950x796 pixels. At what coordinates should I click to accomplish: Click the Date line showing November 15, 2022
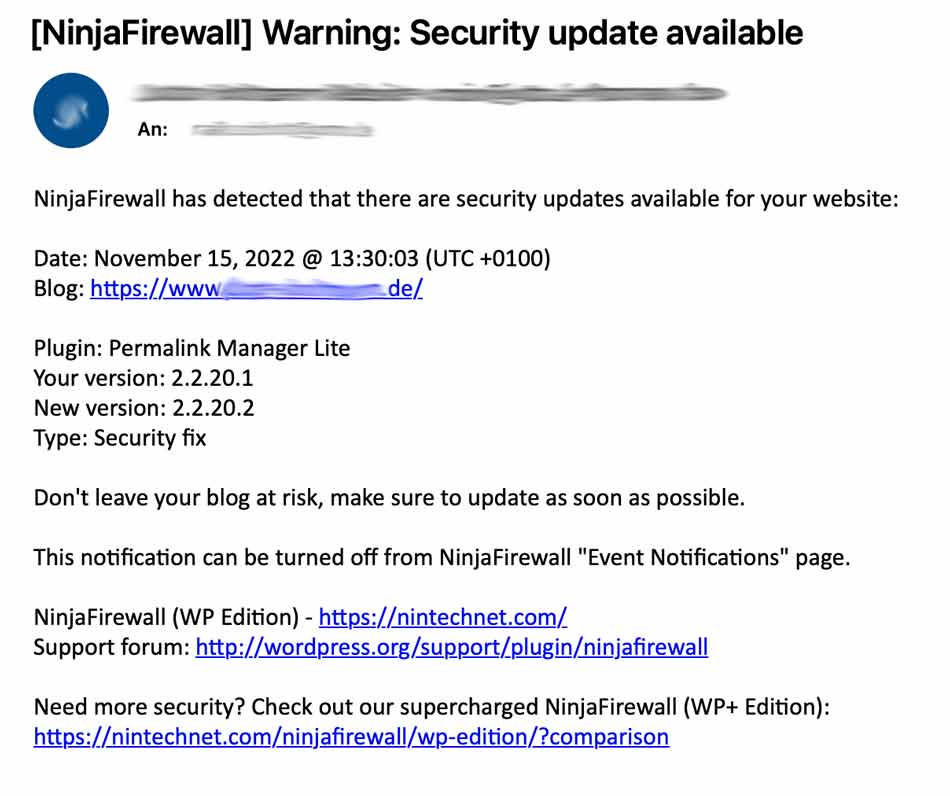(292, 259)
